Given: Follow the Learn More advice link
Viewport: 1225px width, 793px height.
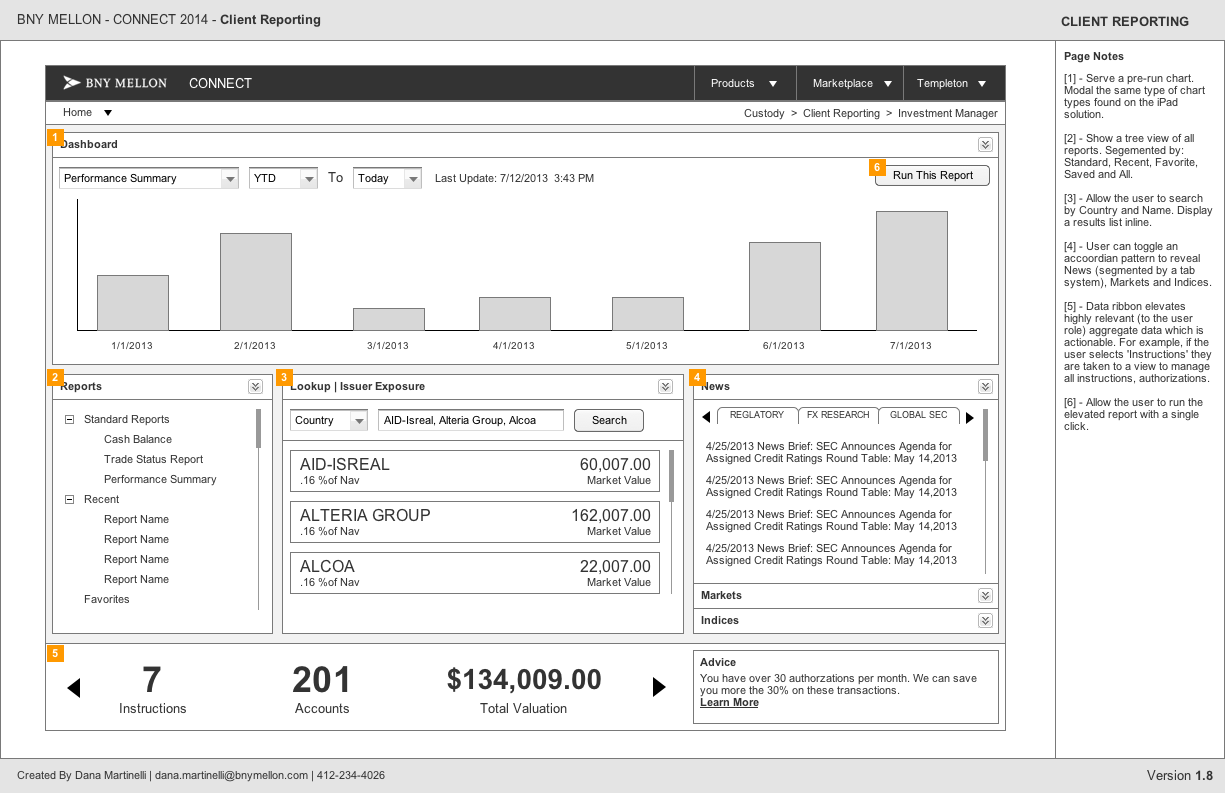Looking at the screenshot, I should click(729, 702).
